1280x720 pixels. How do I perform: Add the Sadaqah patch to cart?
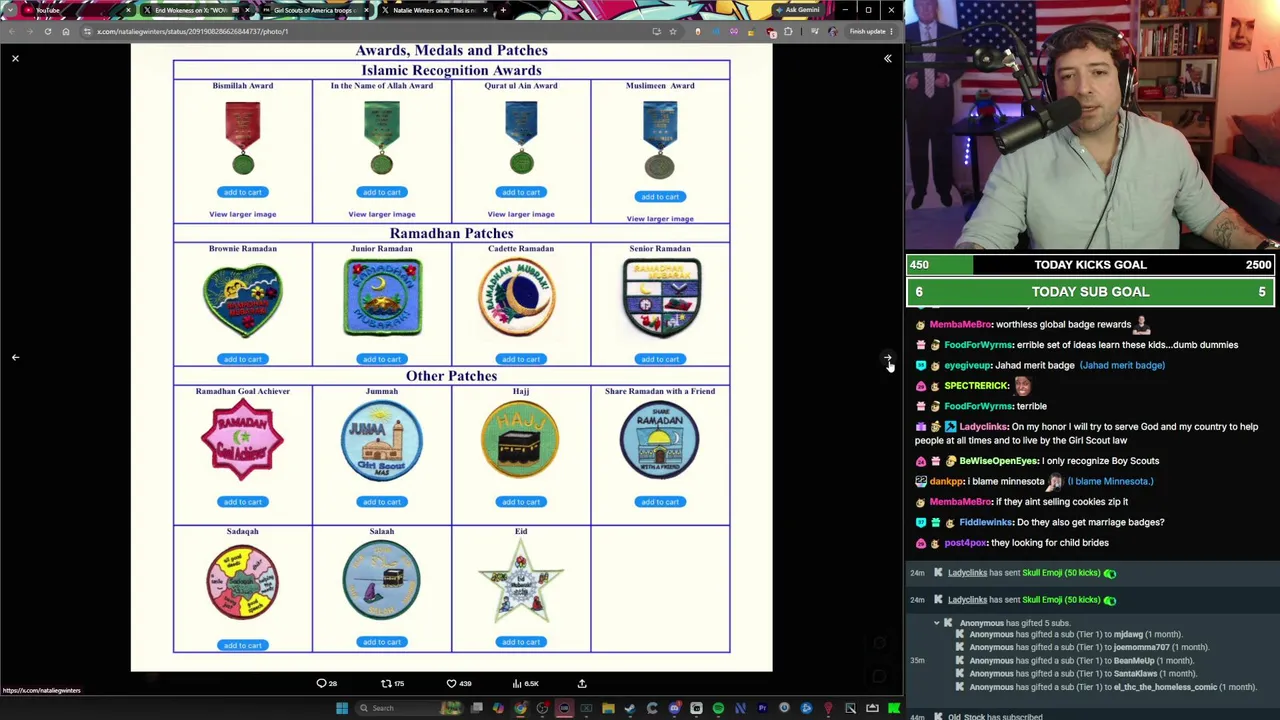[242, 645]
